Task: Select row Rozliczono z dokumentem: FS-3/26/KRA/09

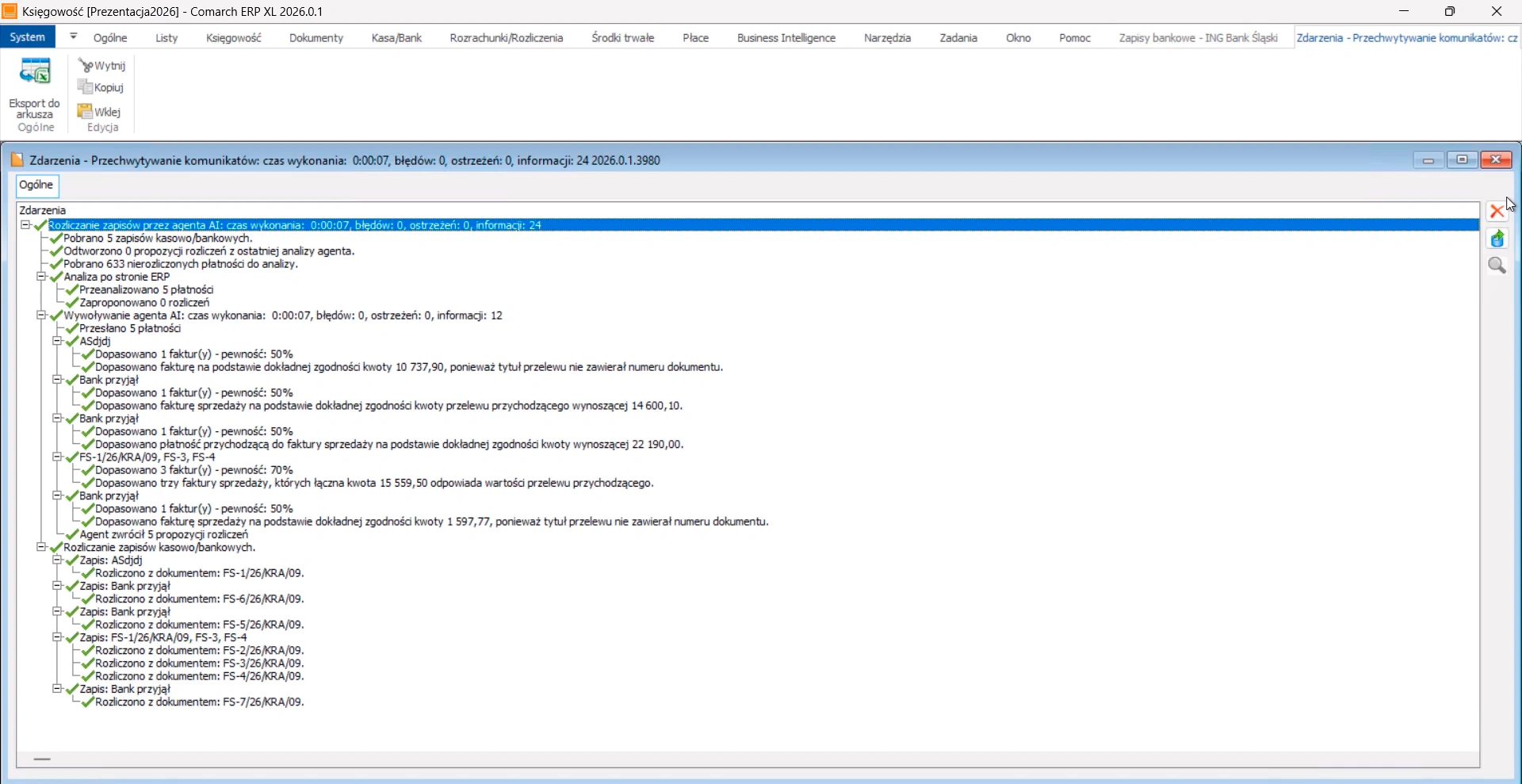Action: (200, 663)
